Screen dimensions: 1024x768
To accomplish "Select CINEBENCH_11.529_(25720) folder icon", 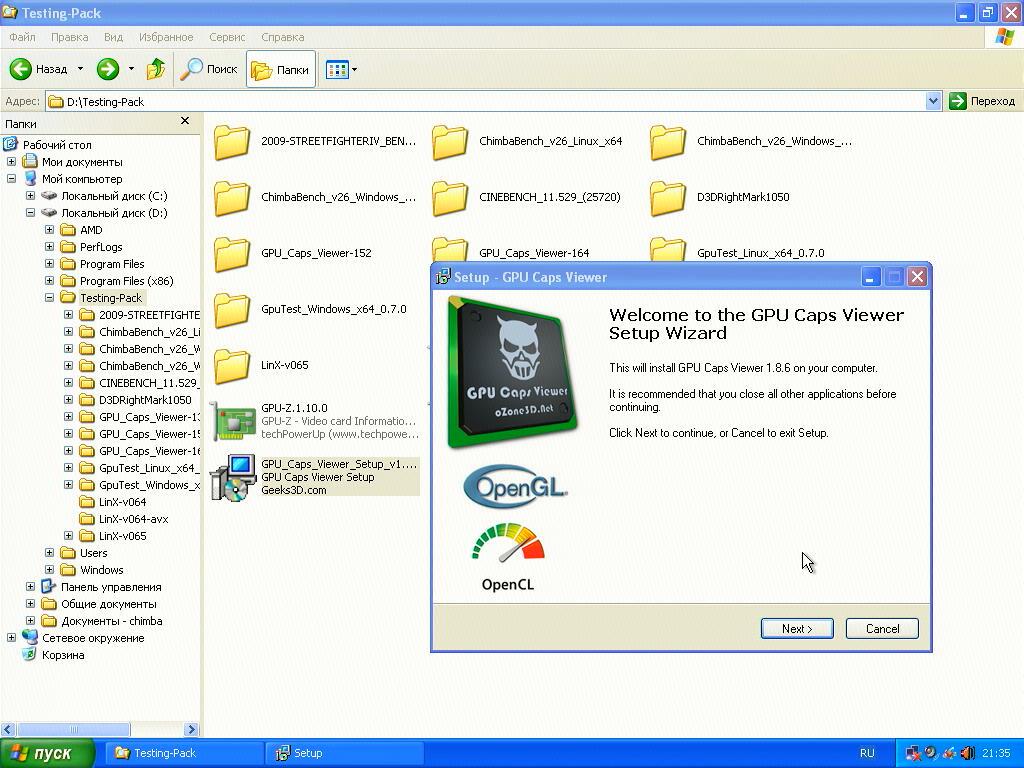I will click(450, 198).
